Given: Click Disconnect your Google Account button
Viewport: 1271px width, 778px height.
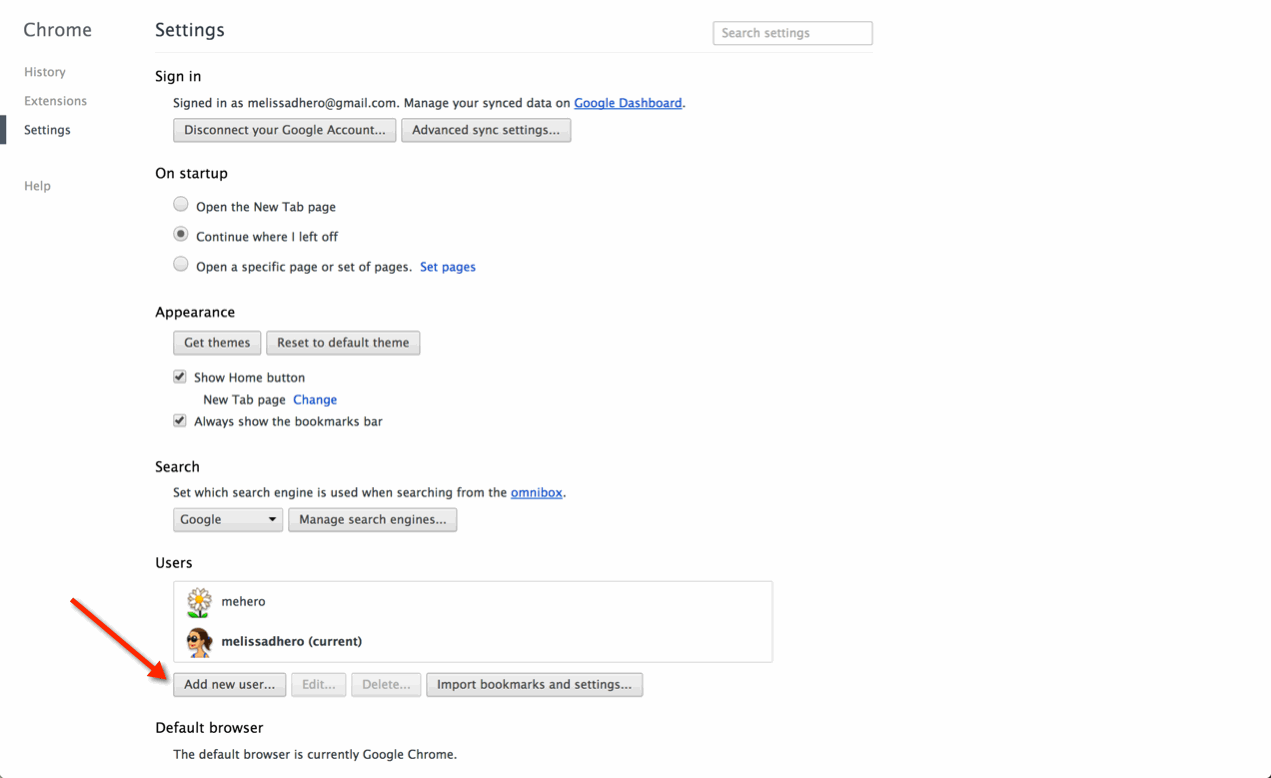Looking at the screenshot, I should (284, 130).
